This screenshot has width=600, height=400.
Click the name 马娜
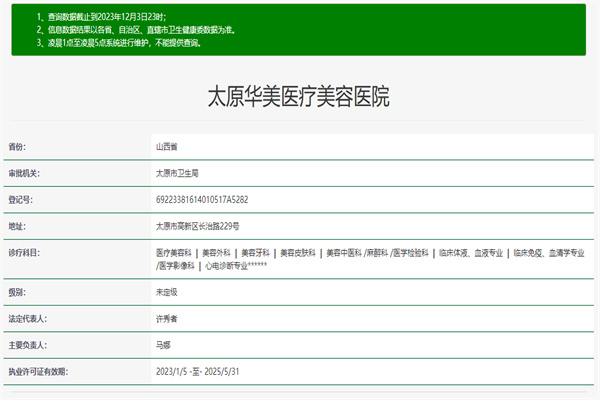163,345
